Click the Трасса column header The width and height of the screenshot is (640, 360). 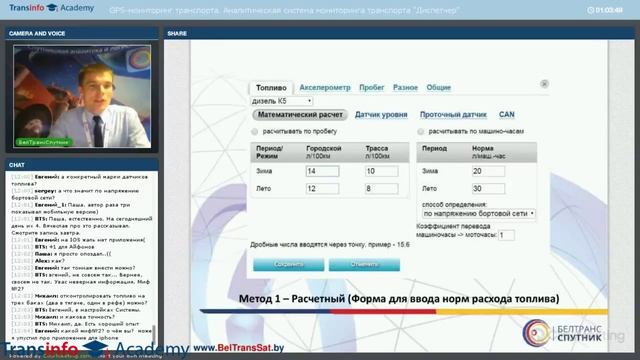[377, 152]
